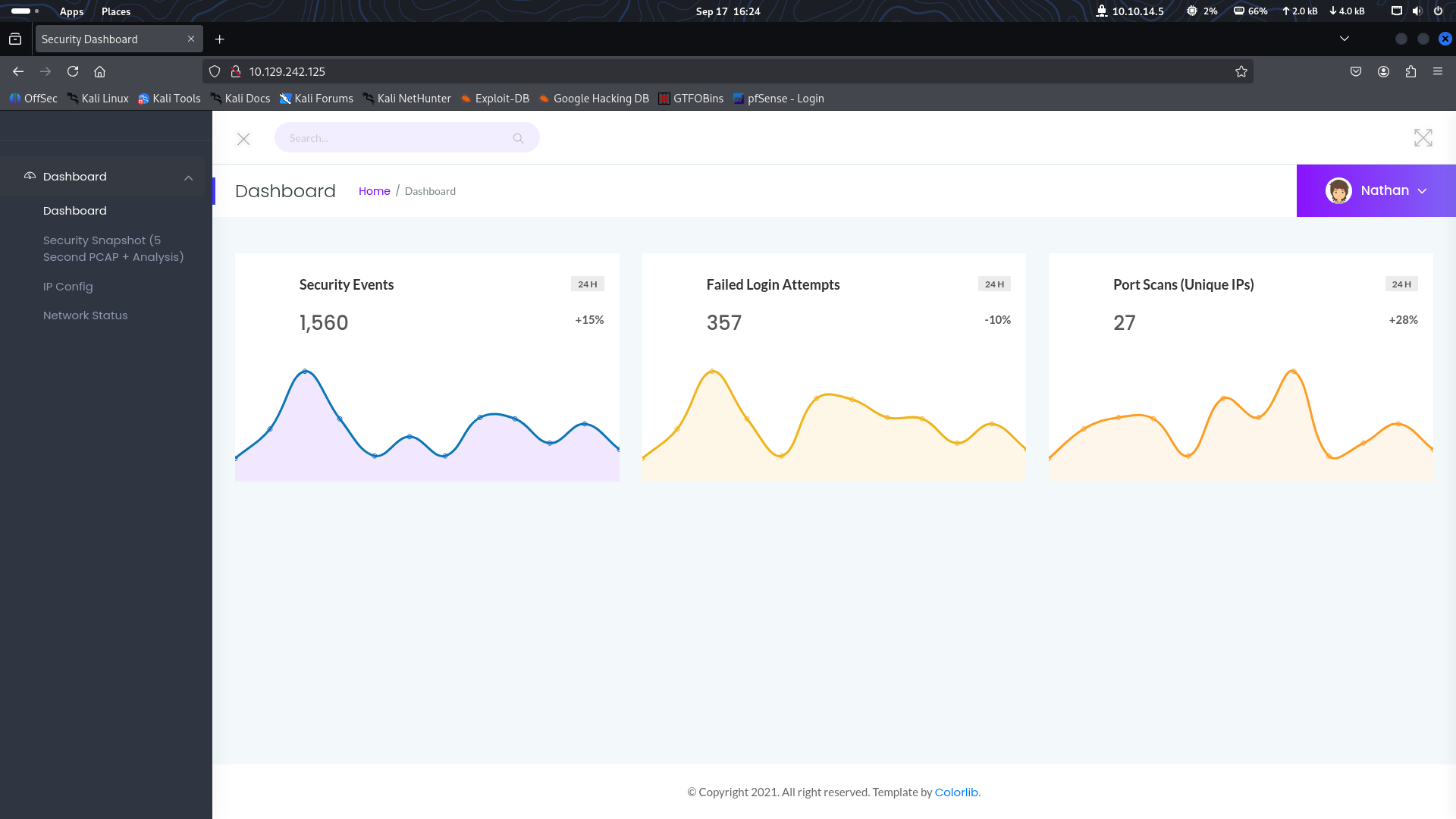Click the fullscreen expand icon at top right

pos(1423,138)
